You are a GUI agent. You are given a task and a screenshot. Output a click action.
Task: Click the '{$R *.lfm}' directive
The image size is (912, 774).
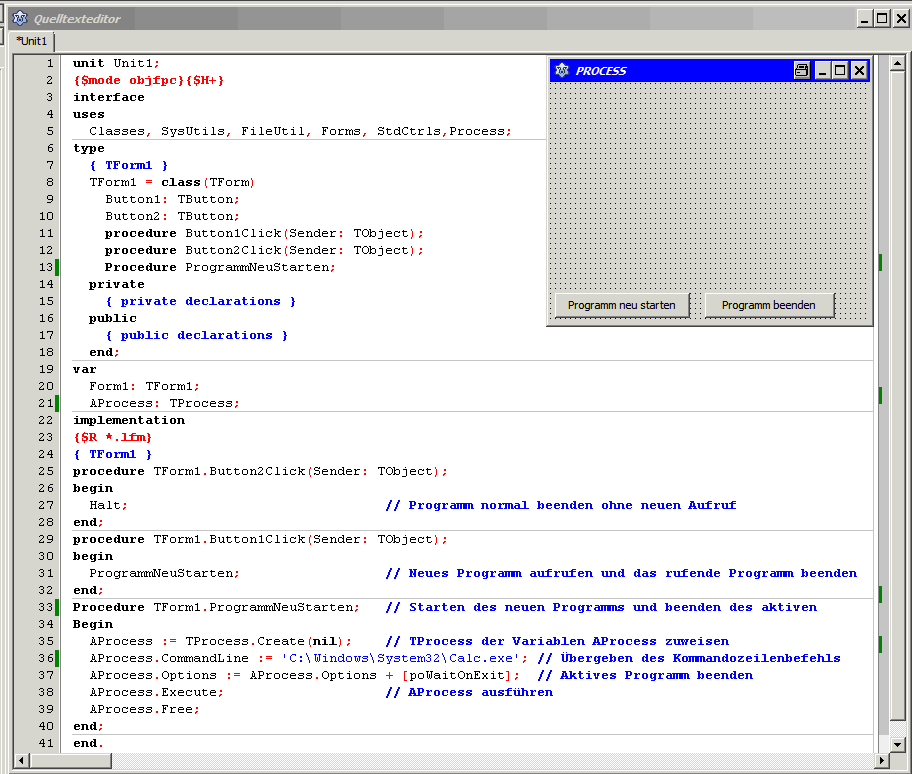112,437
